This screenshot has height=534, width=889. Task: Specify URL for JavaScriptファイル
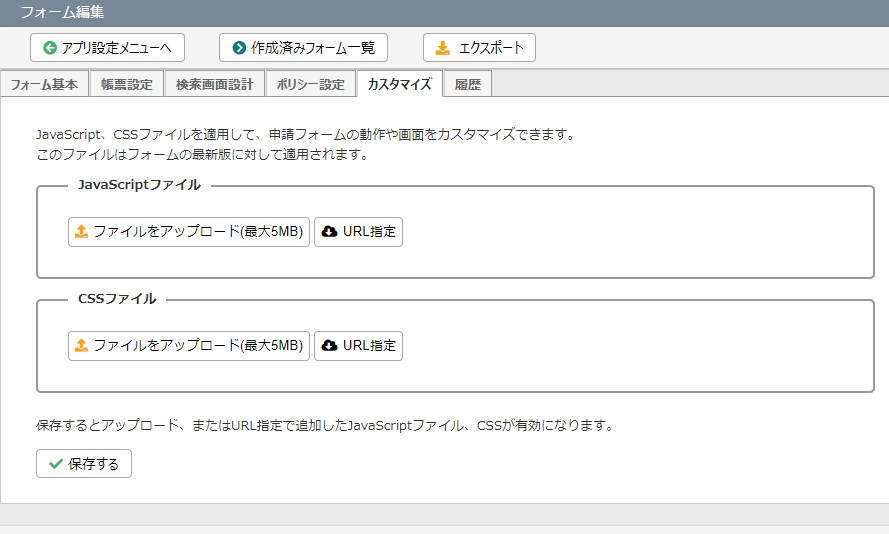[x=358, y=232]
